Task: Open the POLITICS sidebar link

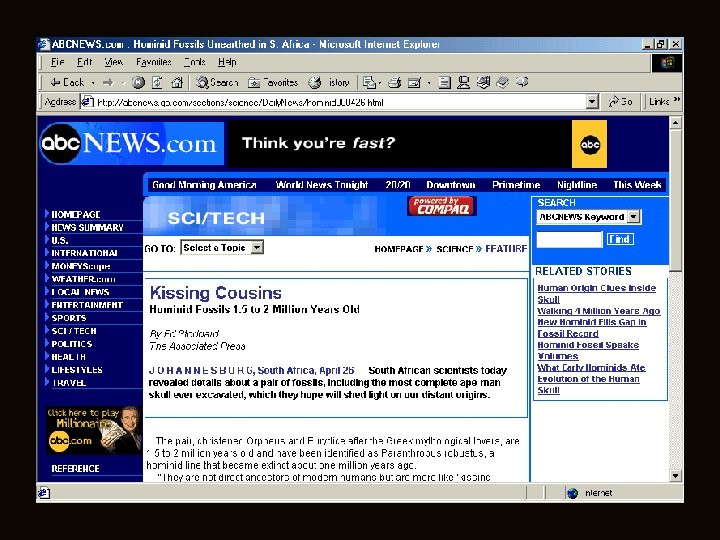Action: (x=72, y=343)
